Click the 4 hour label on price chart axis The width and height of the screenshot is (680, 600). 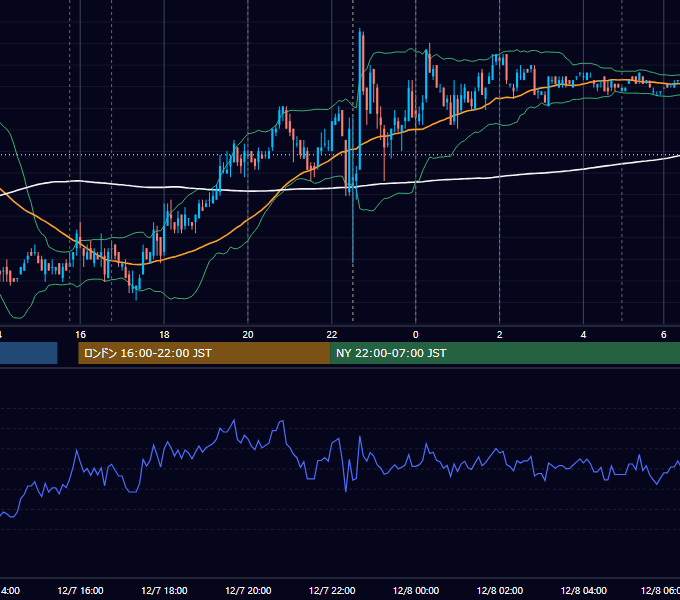coord(583,335)
